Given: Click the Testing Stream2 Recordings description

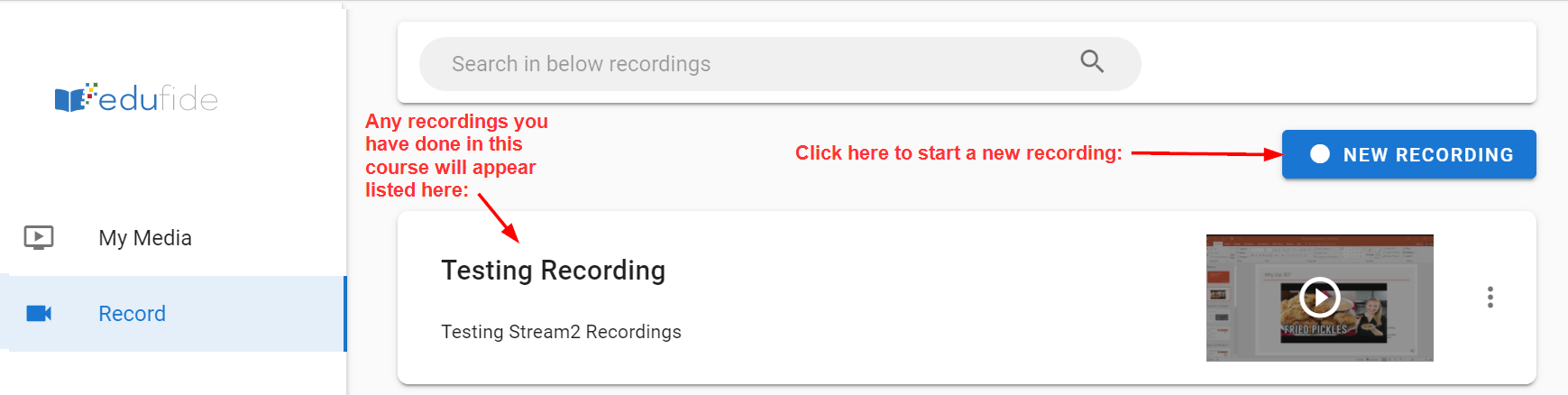Looking at the screenshot, I should pyautogui.click(x=561, y=332).
